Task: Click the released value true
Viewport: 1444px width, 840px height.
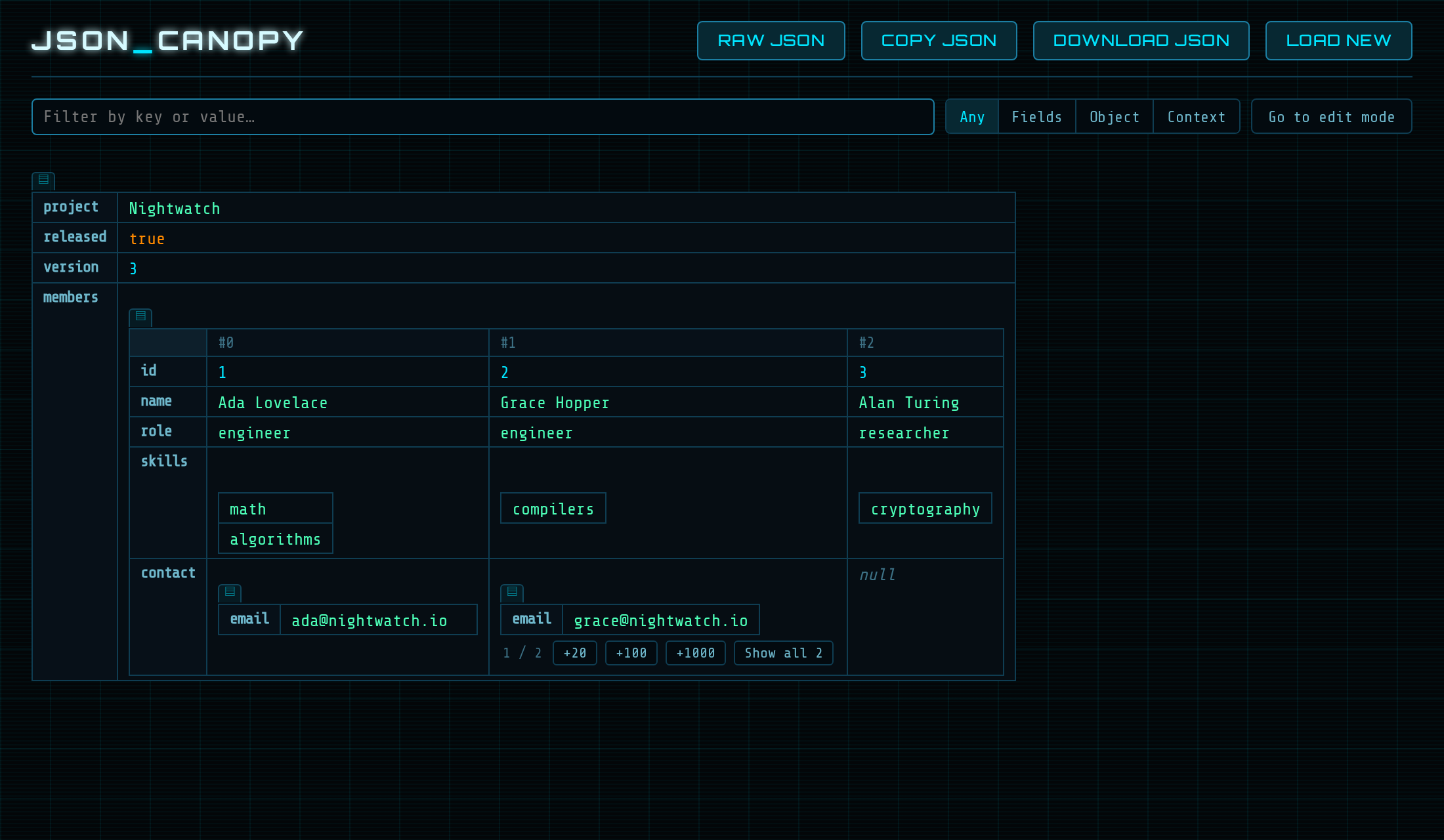Action: click(x=147, y=239)
